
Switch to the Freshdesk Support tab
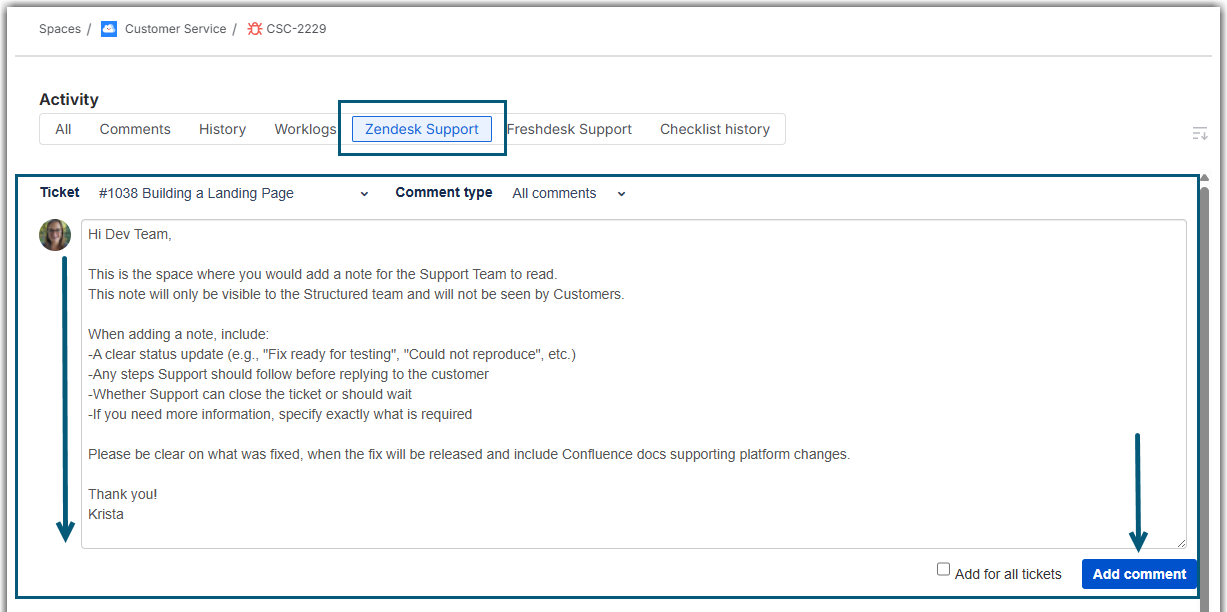point(569,129)
